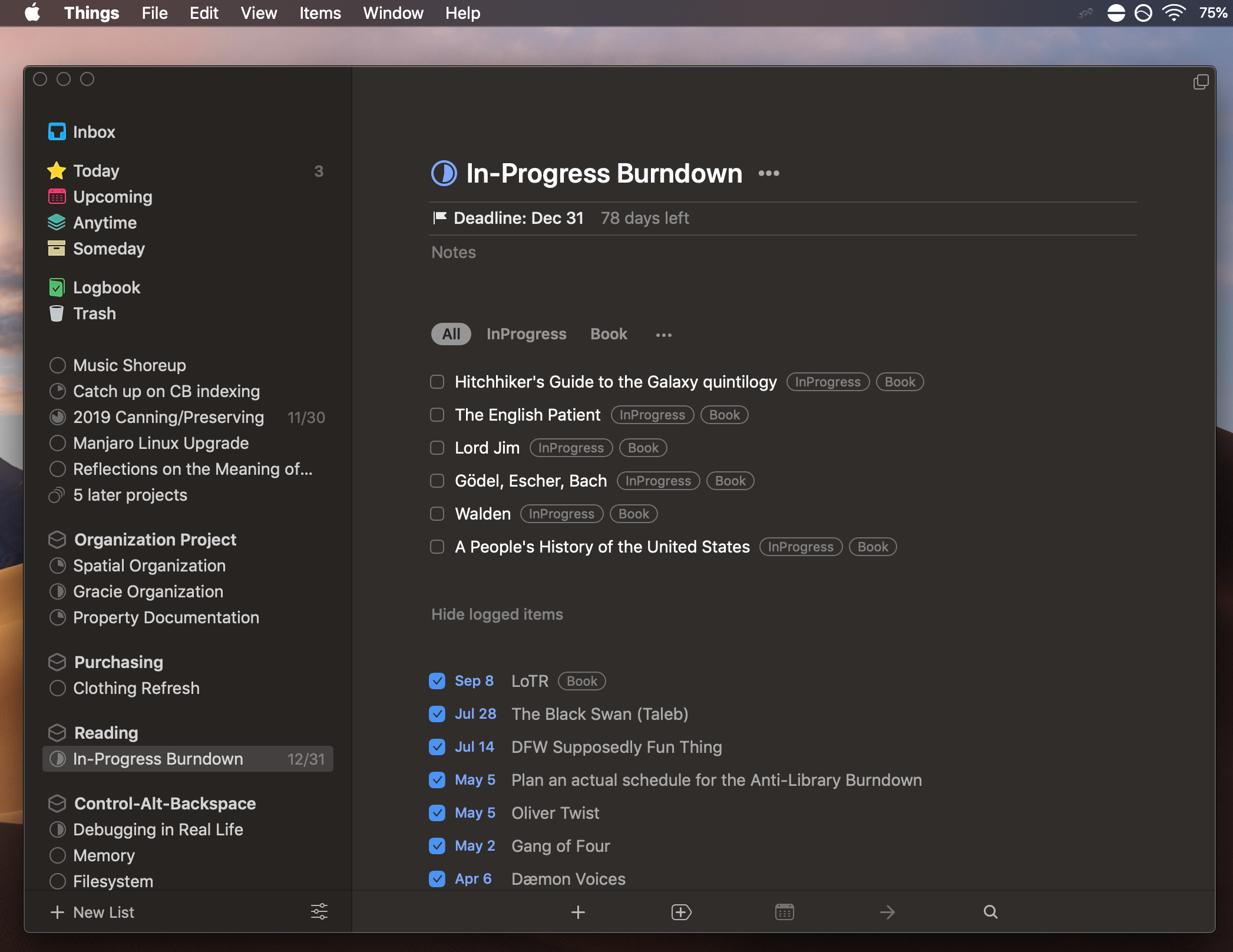Viewport: 1233px width, 952px height.
Task: Uncheck the completed Oliver Twist item
Action: (x=437, y=813)
